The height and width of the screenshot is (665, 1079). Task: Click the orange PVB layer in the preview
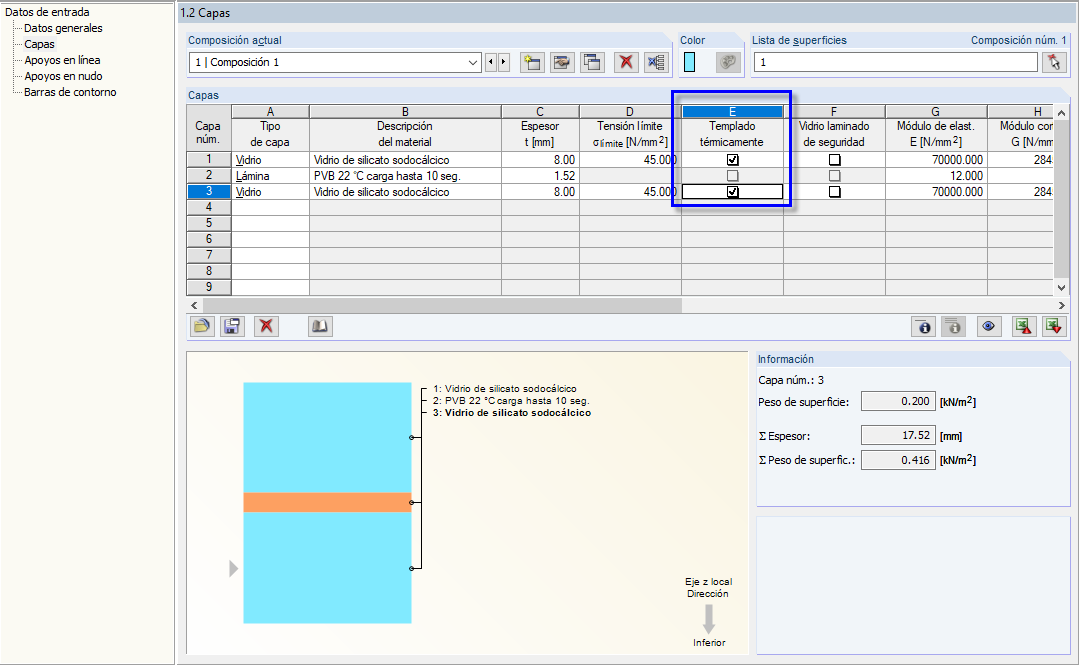(x=328, y=503)
